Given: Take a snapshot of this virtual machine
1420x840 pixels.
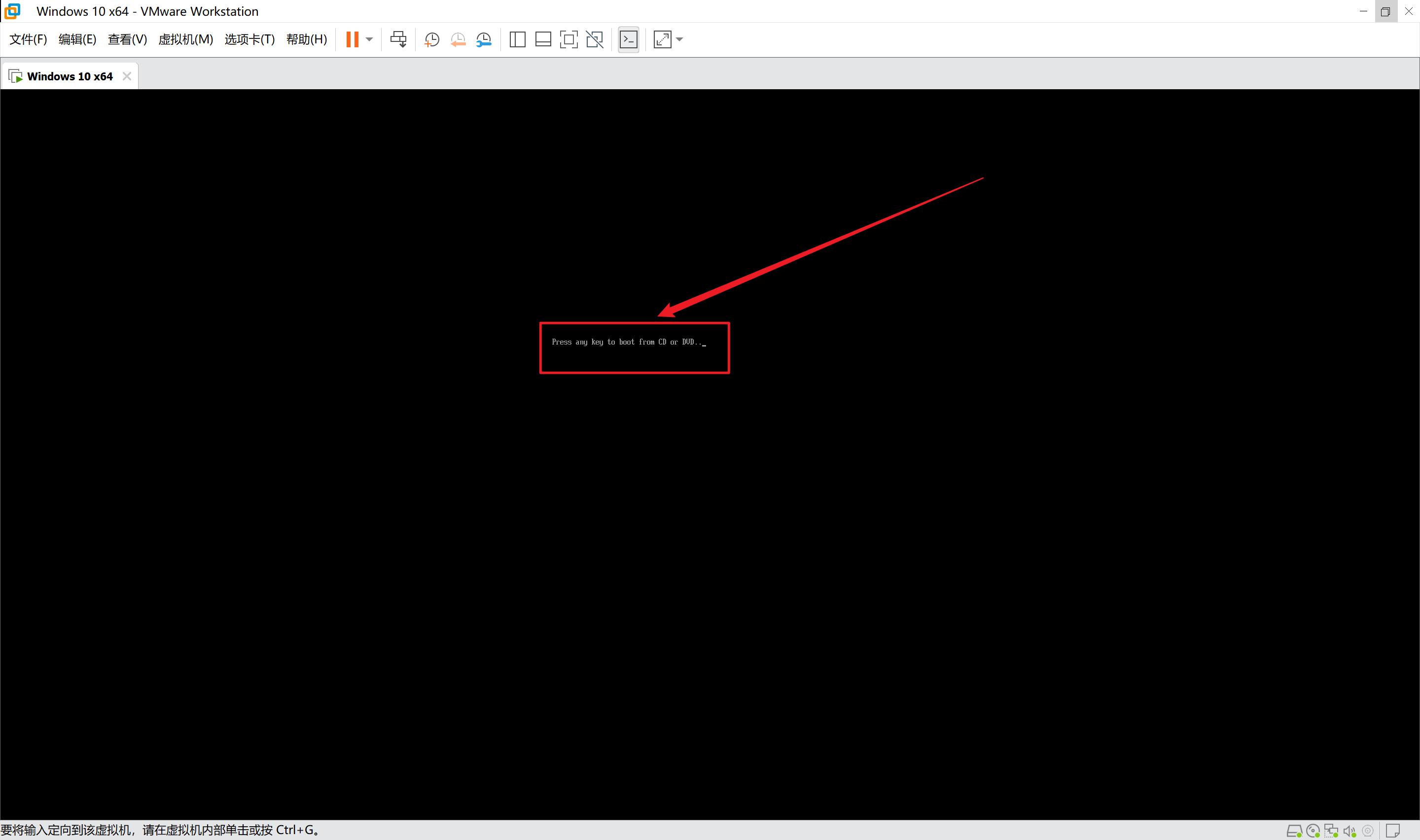Looking at the screenshot, I should pos(432,39).
